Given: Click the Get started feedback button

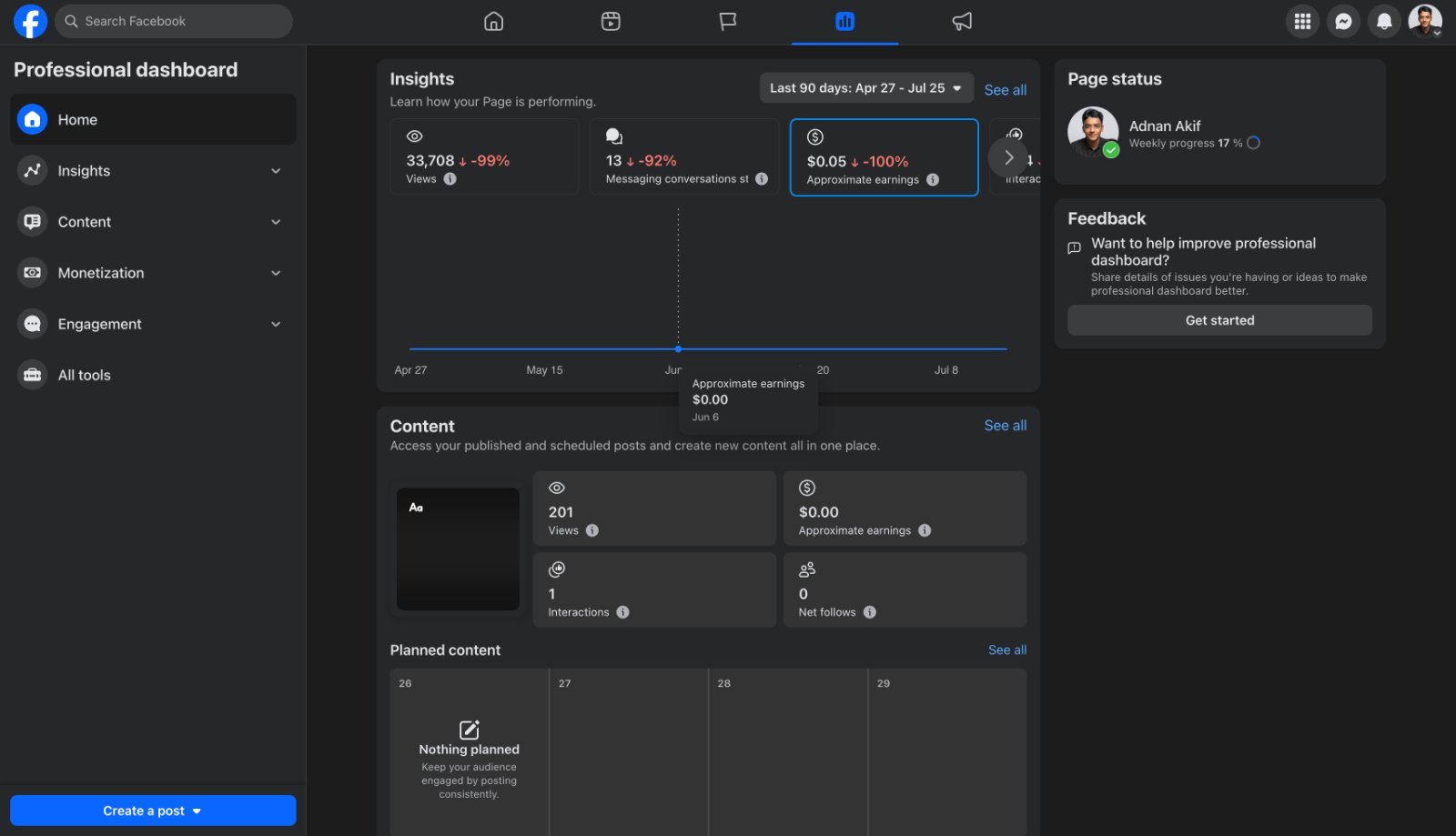Looking at the screenshot, I should pyautogui.click(x=1219, y=320).
